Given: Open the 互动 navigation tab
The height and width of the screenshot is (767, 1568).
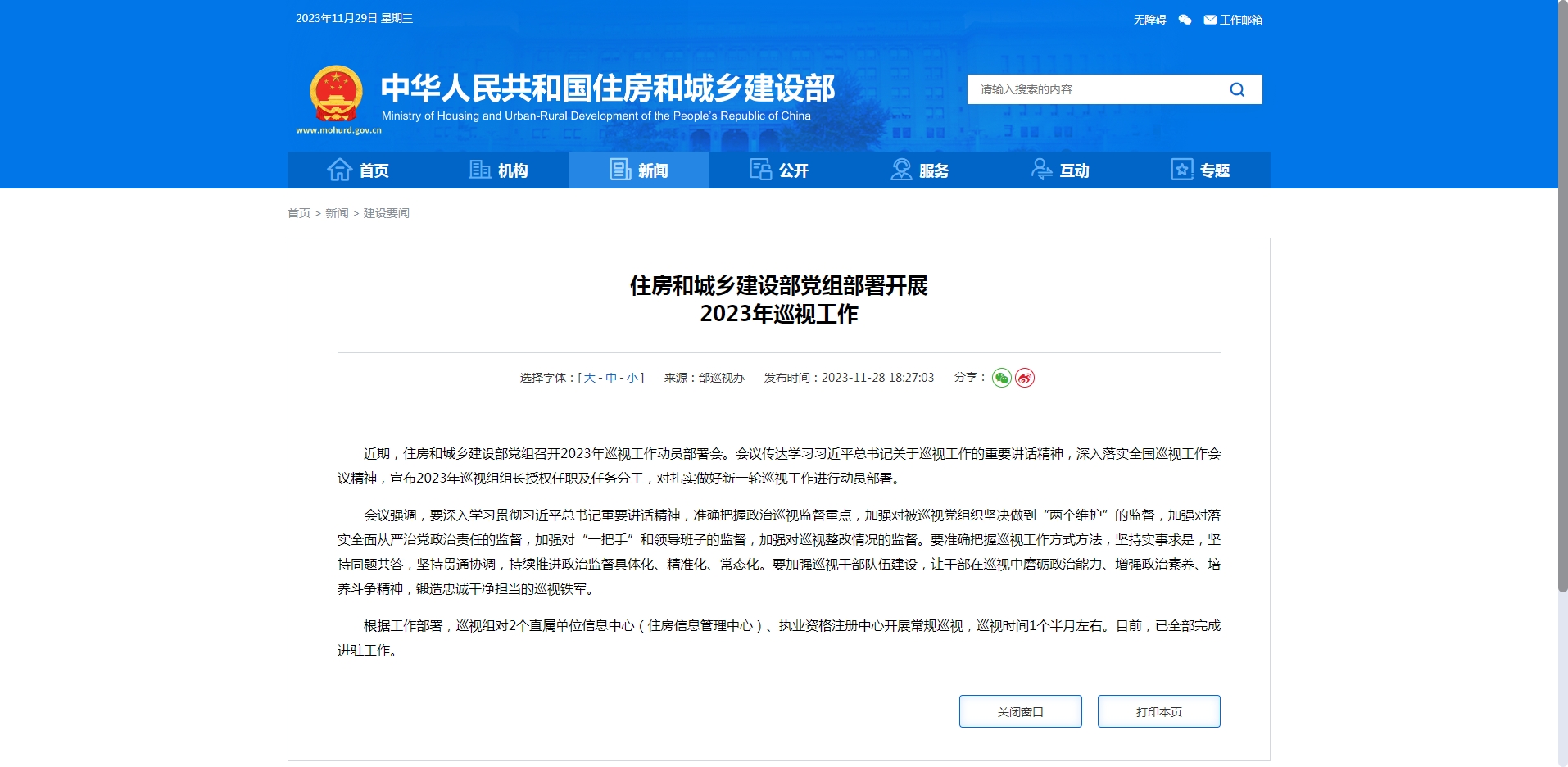Looking at the screenshot, I should (1060, 170).
